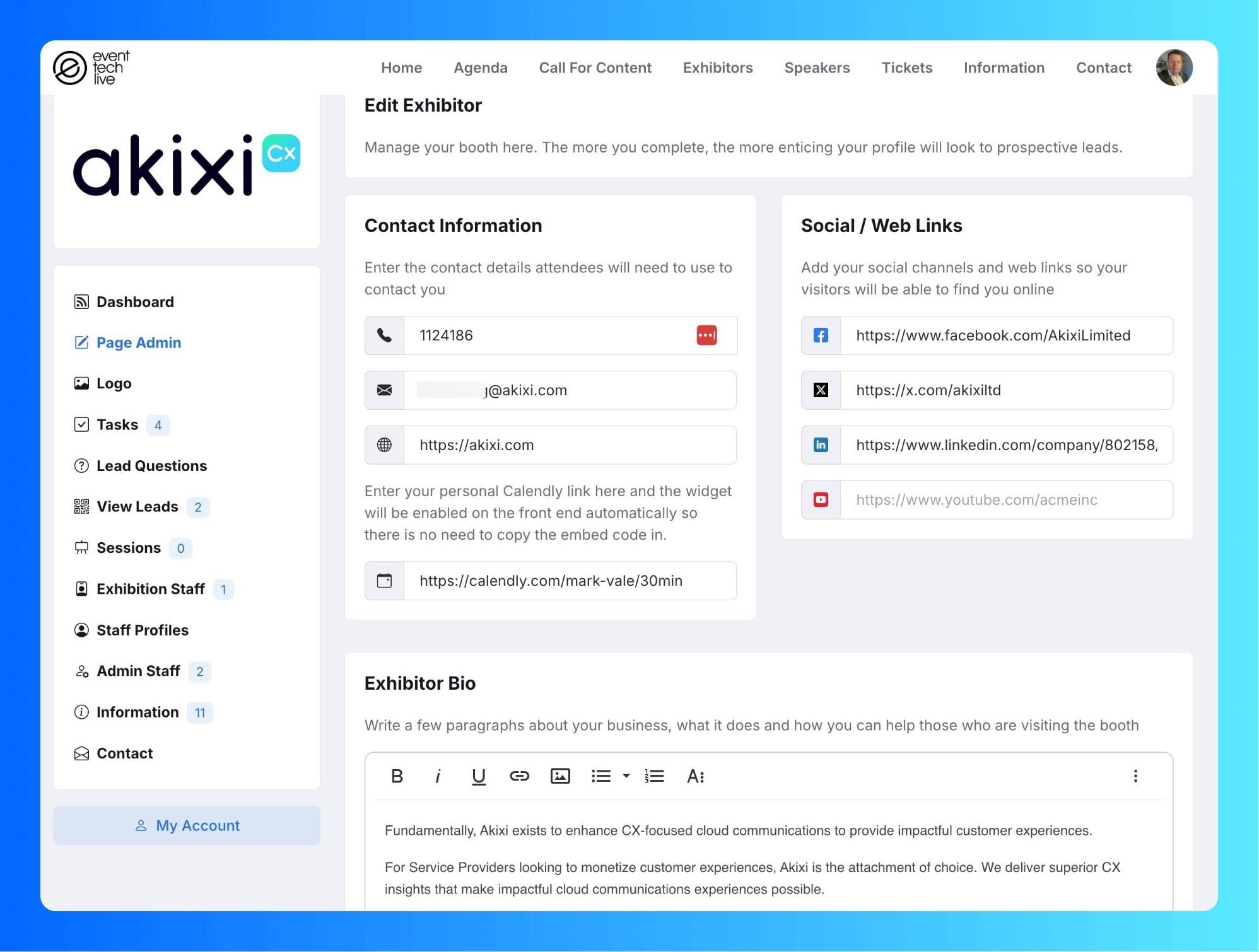Viewport: 1259px width, 952px height.
Task: Click the image insert icon
Action: tap(560, 776)
